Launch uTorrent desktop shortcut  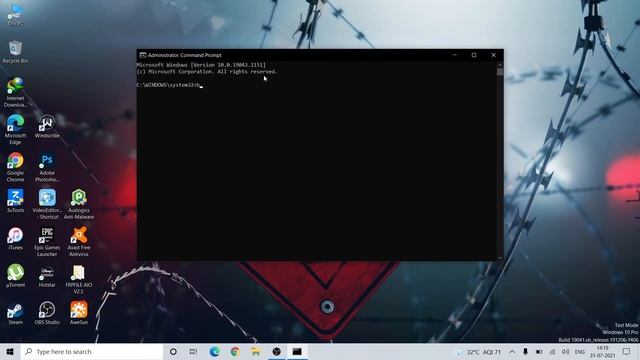[16, 276]
